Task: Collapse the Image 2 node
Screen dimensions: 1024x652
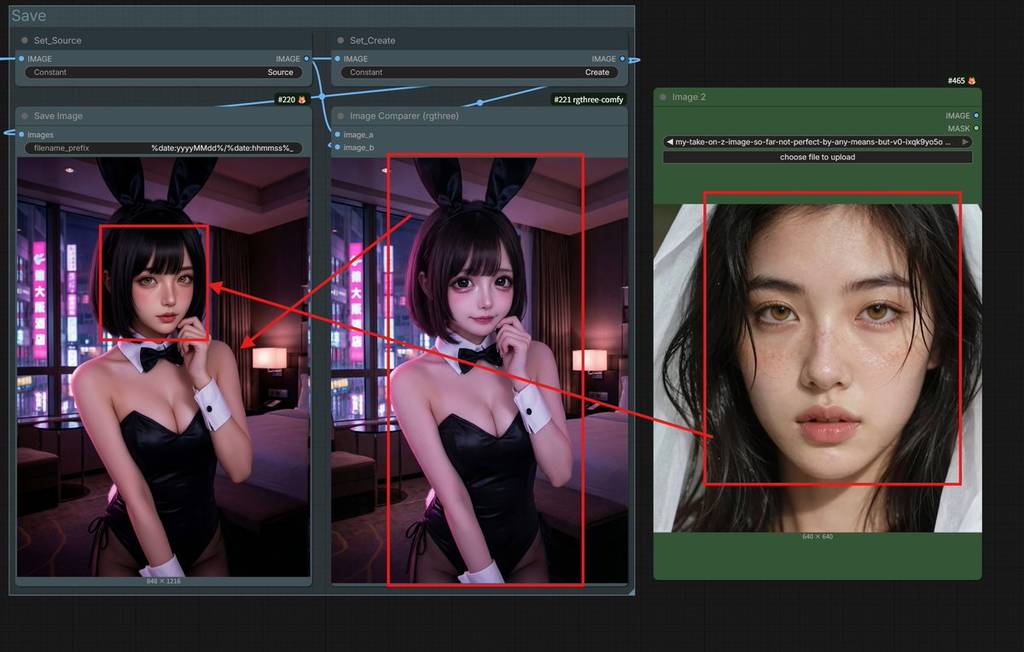Action: pyautogui.click(x=662, y=97)
